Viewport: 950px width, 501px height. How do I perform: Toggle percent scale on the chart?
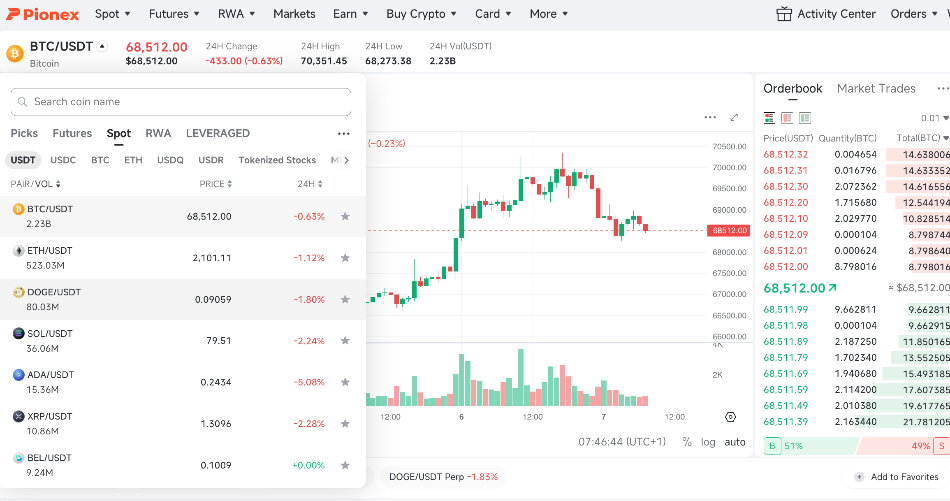[686, 442]
